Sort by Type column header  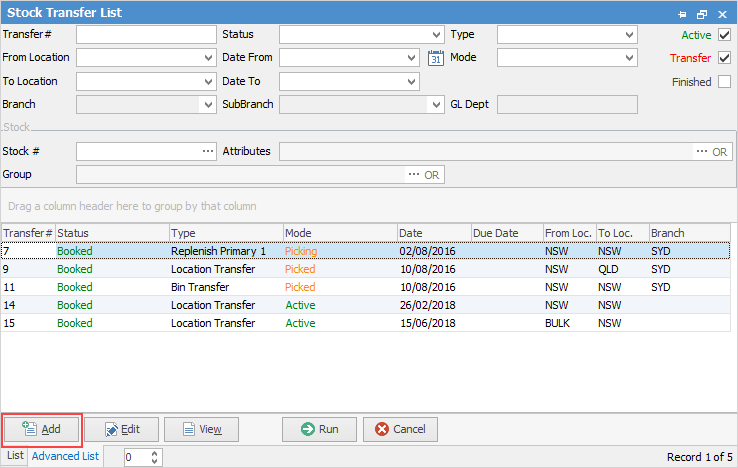tap(226, 233)
